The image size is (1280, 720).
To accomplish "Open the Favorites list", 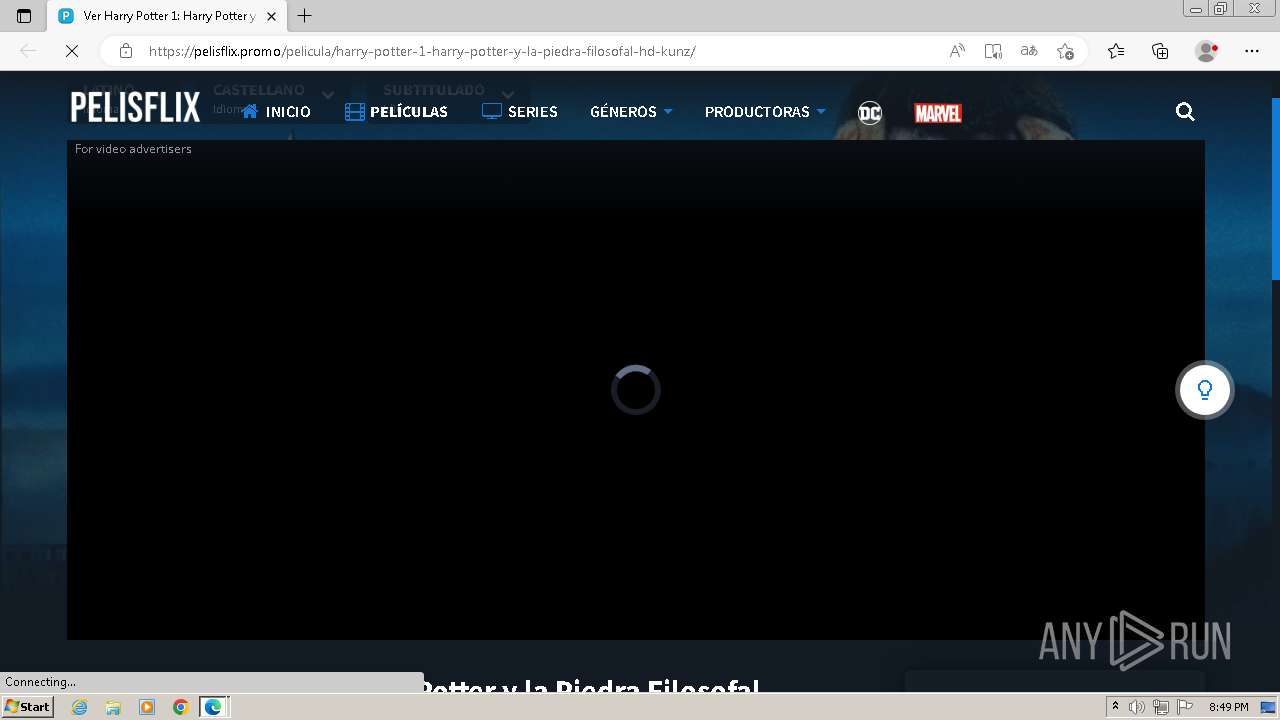I will coord(1116,51).
